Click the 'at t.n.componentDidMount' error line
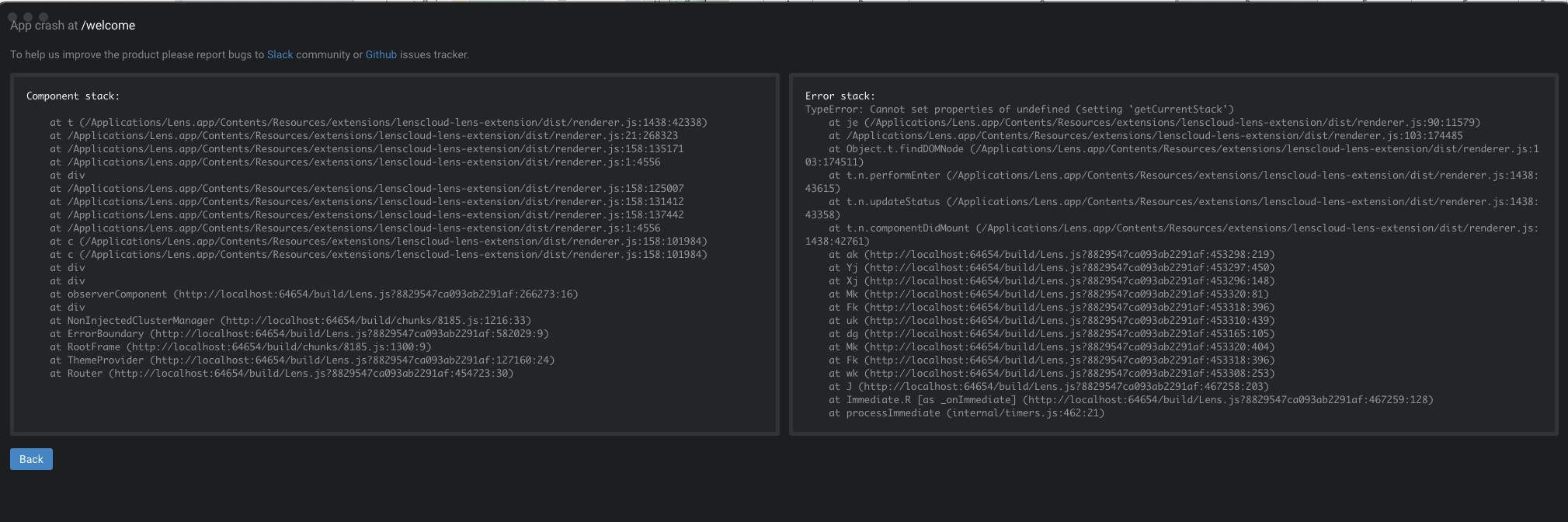 (x=1172, y=235)
